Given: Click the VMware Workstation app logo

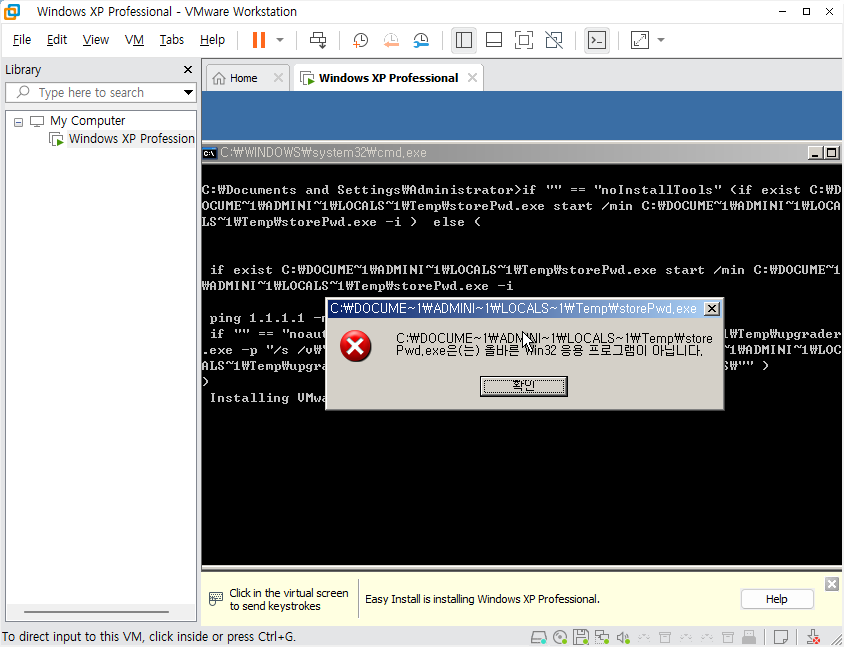Looking at the screenshot, I should pos(12,11).
